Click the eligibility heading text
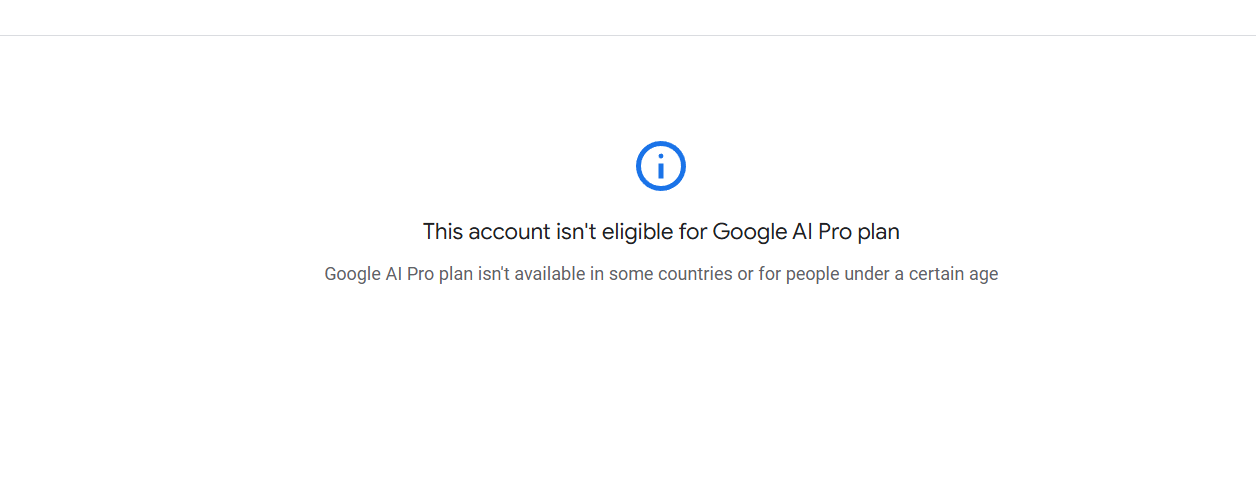The width and height of the screenshot is (1256, 492). coord(661,232)
